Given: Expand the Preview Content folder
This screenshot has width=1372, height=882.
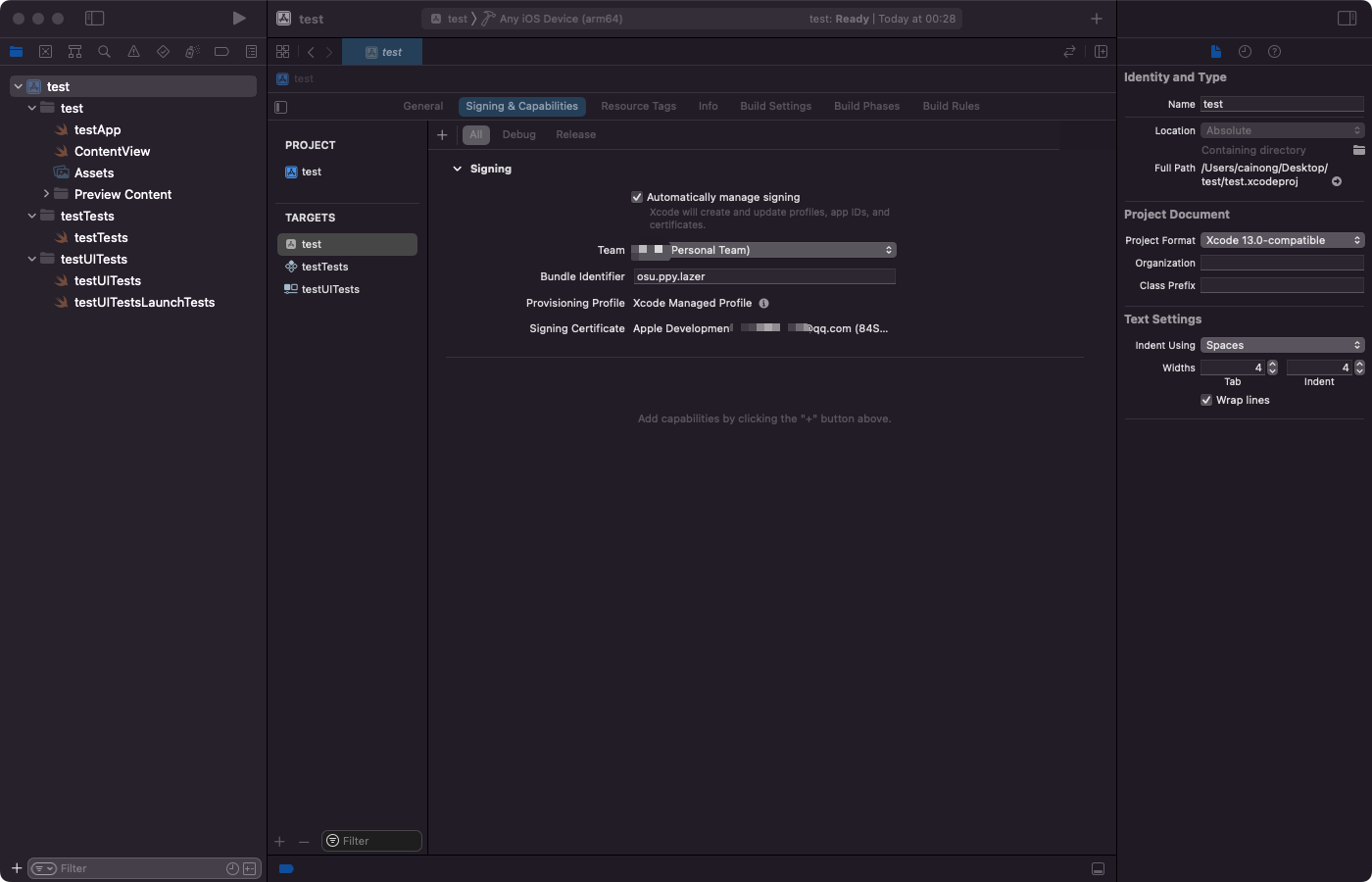Looking at the screenshot, I should 45,195.
